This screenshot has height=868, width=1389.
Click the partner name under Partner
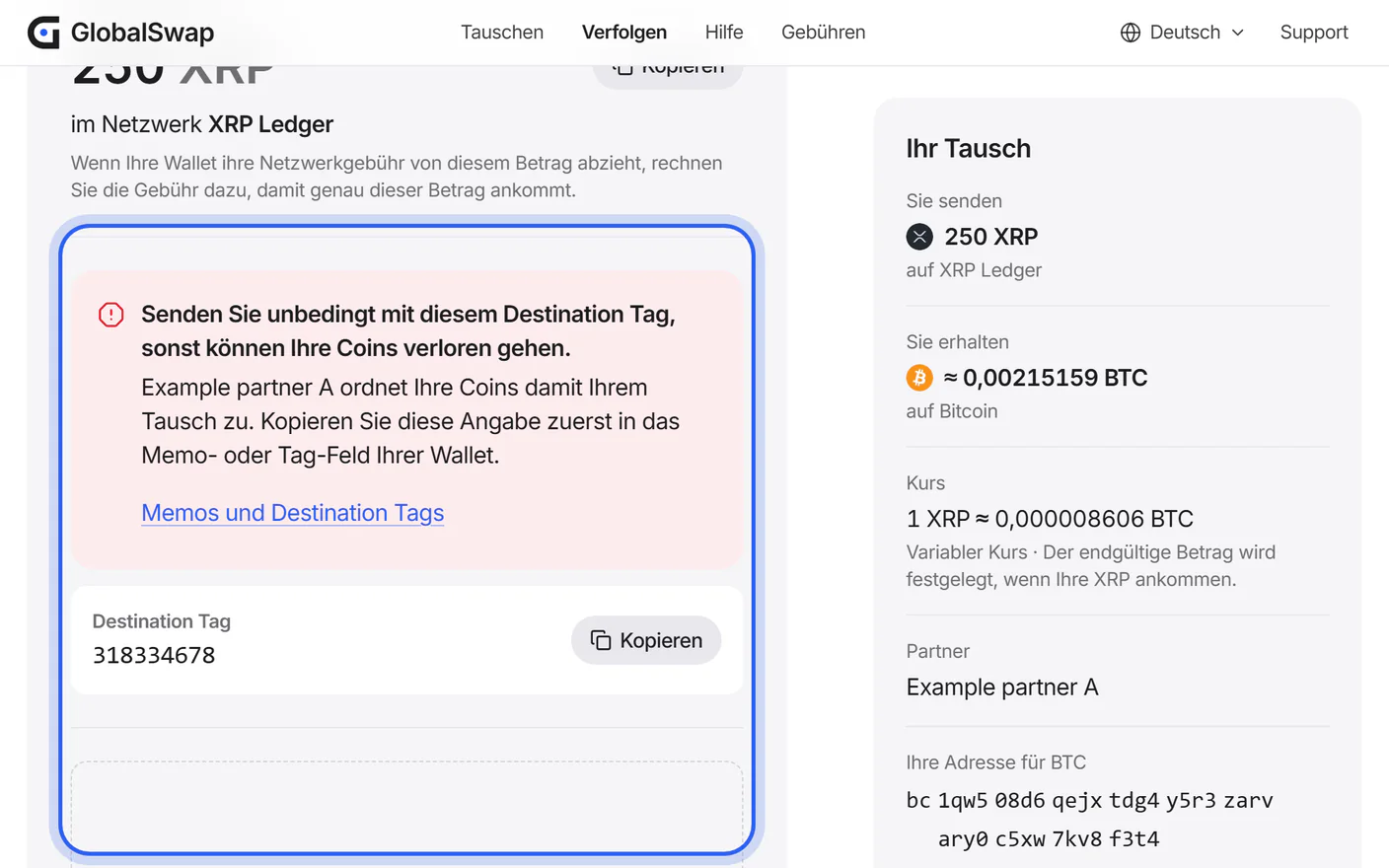click(x=1002, y=687)
